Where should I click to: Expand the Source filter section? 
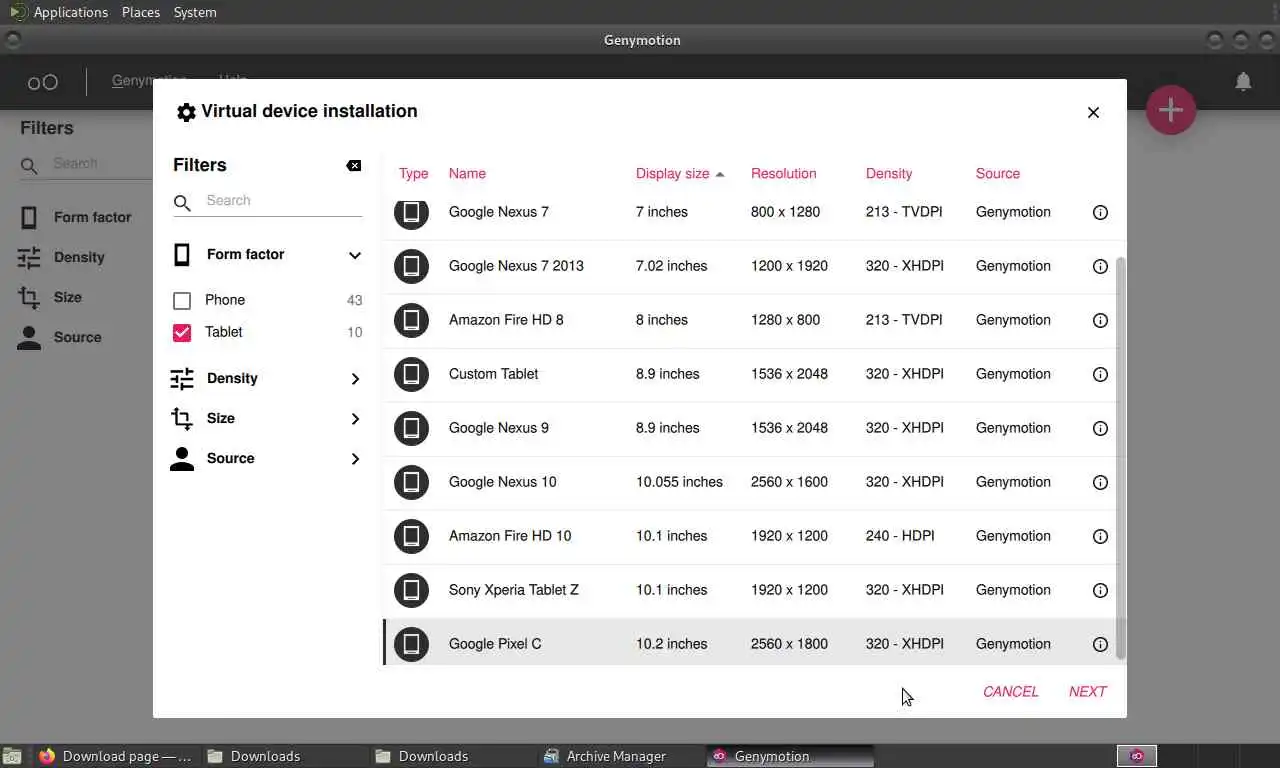coord(355,459)
